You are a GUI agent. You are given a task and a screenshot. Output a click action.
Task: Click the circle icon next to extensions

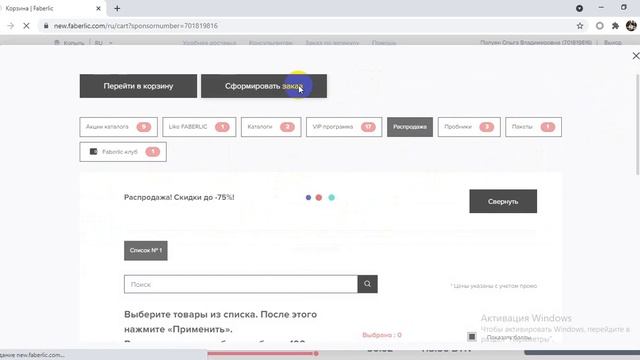coord(600,26)
